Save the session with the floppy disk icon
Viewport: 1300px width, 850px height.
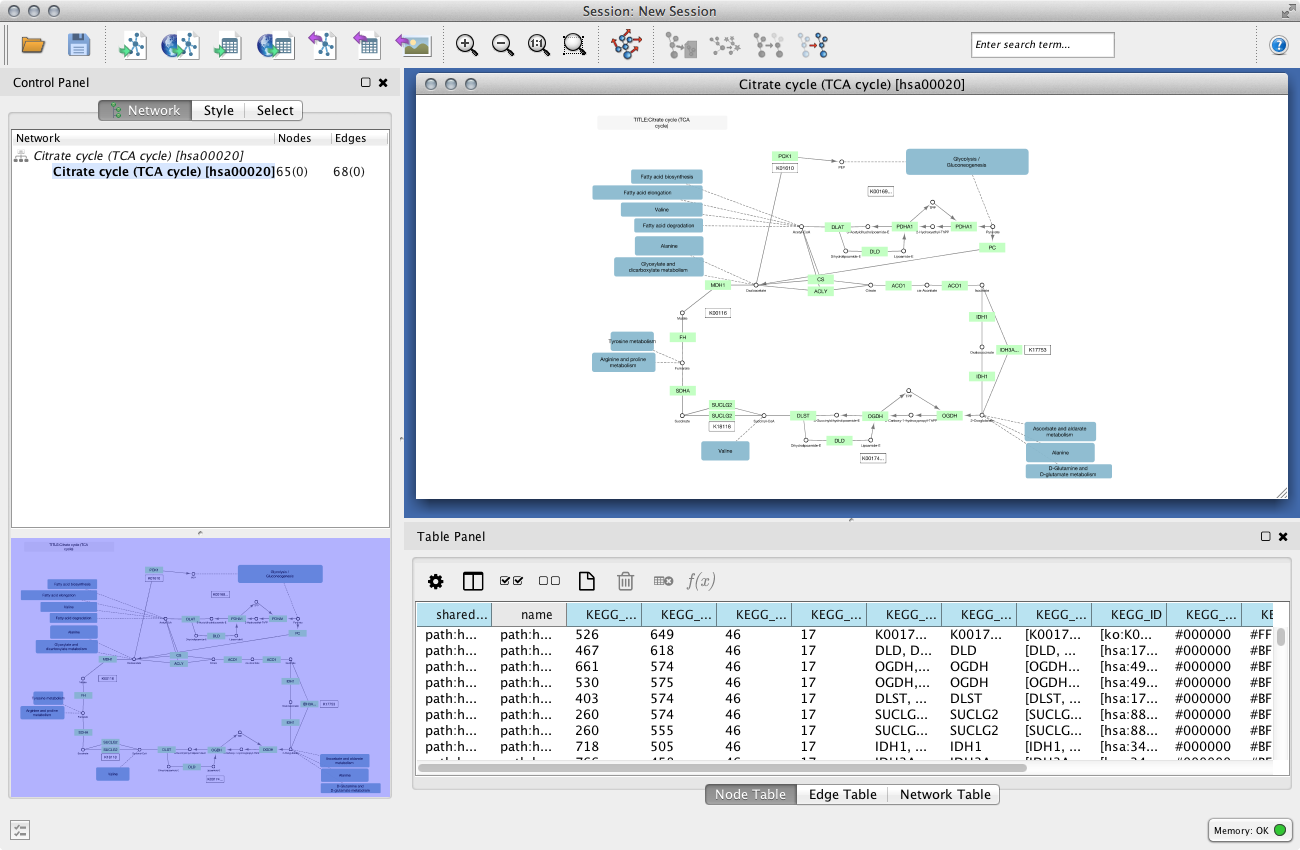pos(79,45)
